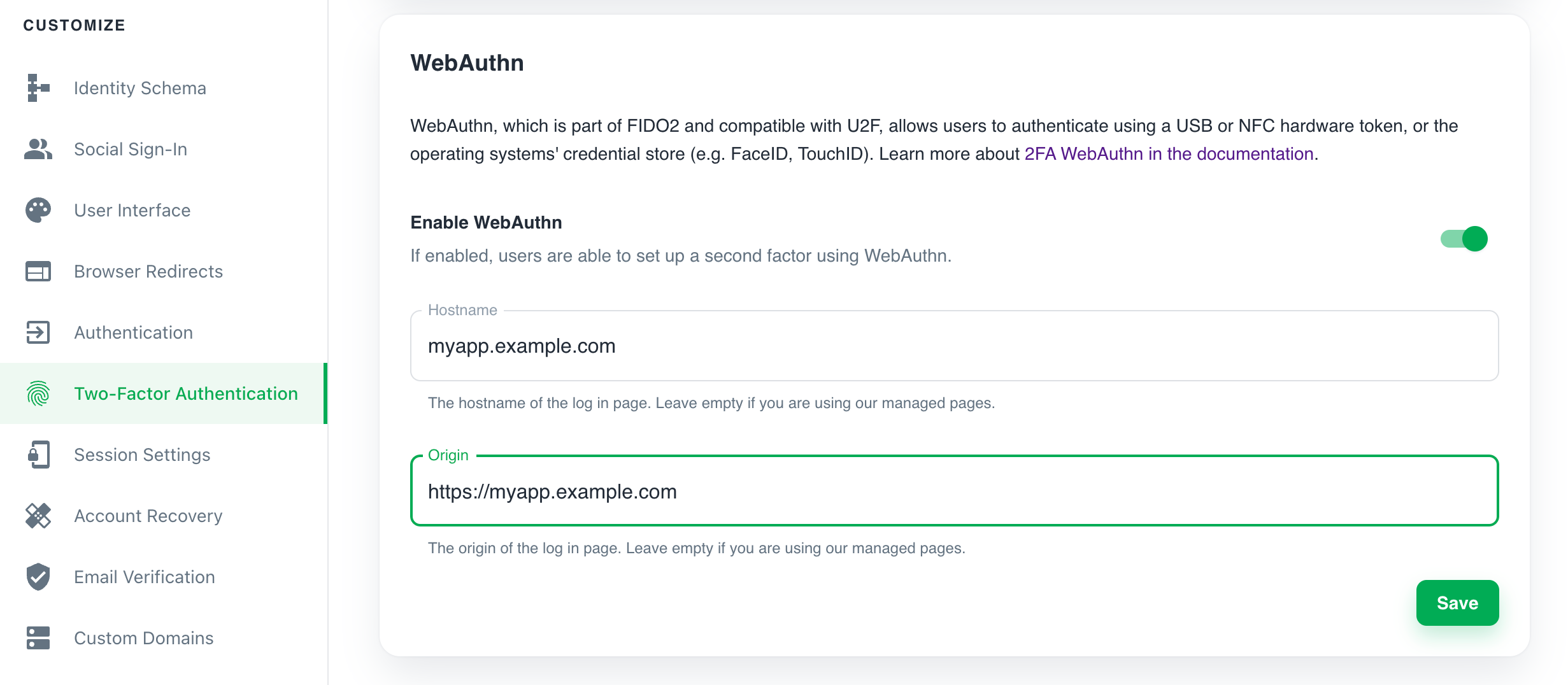Open Identity Schema menu item
Viewport: 1568px width, 685px height.
tap(164, 88)
